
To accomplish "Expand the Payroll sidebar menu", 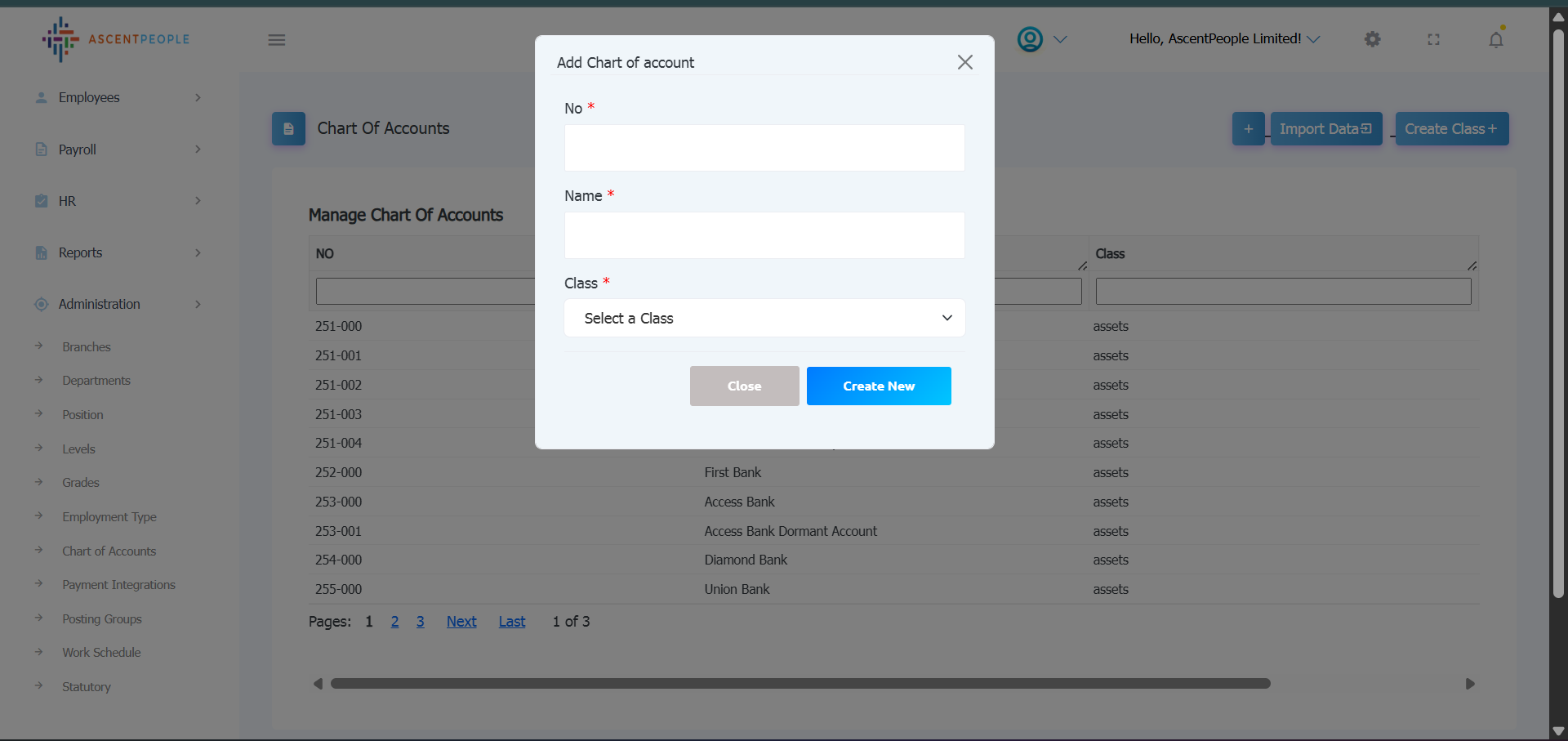I will coord(118,150).
